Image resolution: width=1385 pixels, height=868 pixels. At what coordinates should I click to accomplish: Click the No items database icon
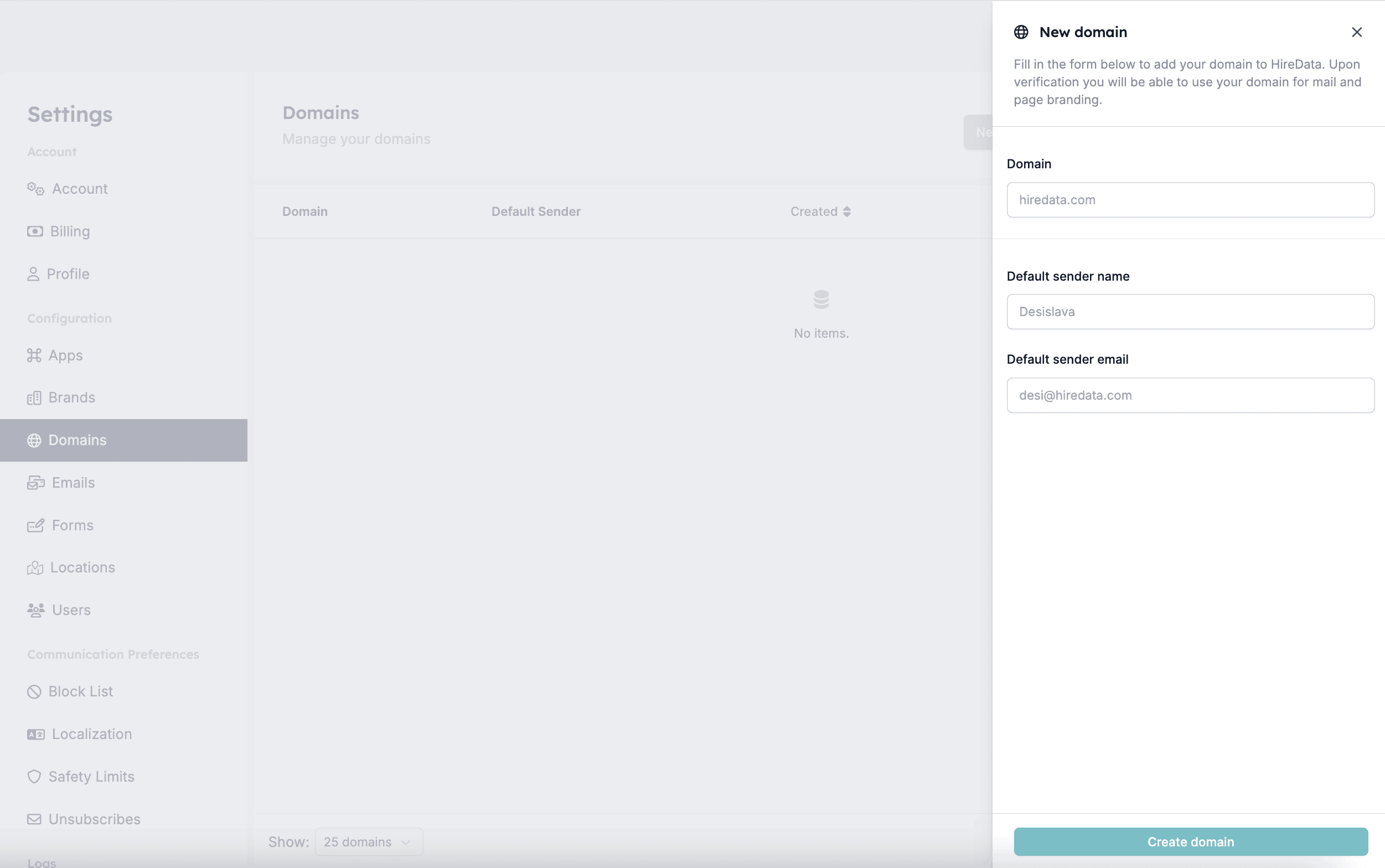click(x=821, y=299)
